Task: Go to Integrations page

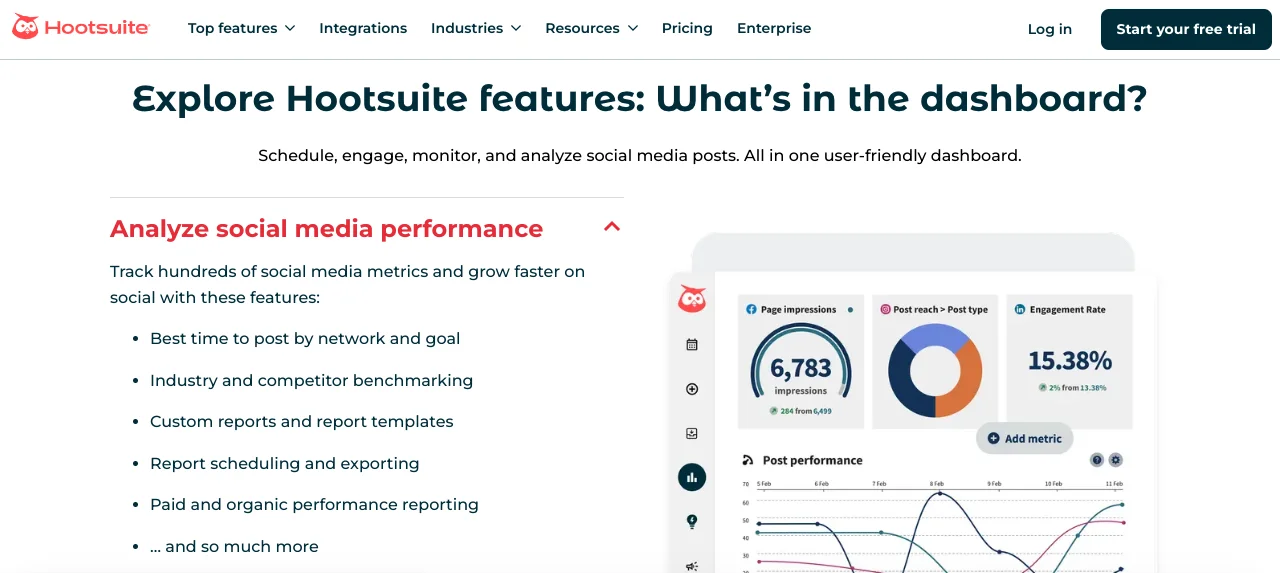Action: coord(363,28)
